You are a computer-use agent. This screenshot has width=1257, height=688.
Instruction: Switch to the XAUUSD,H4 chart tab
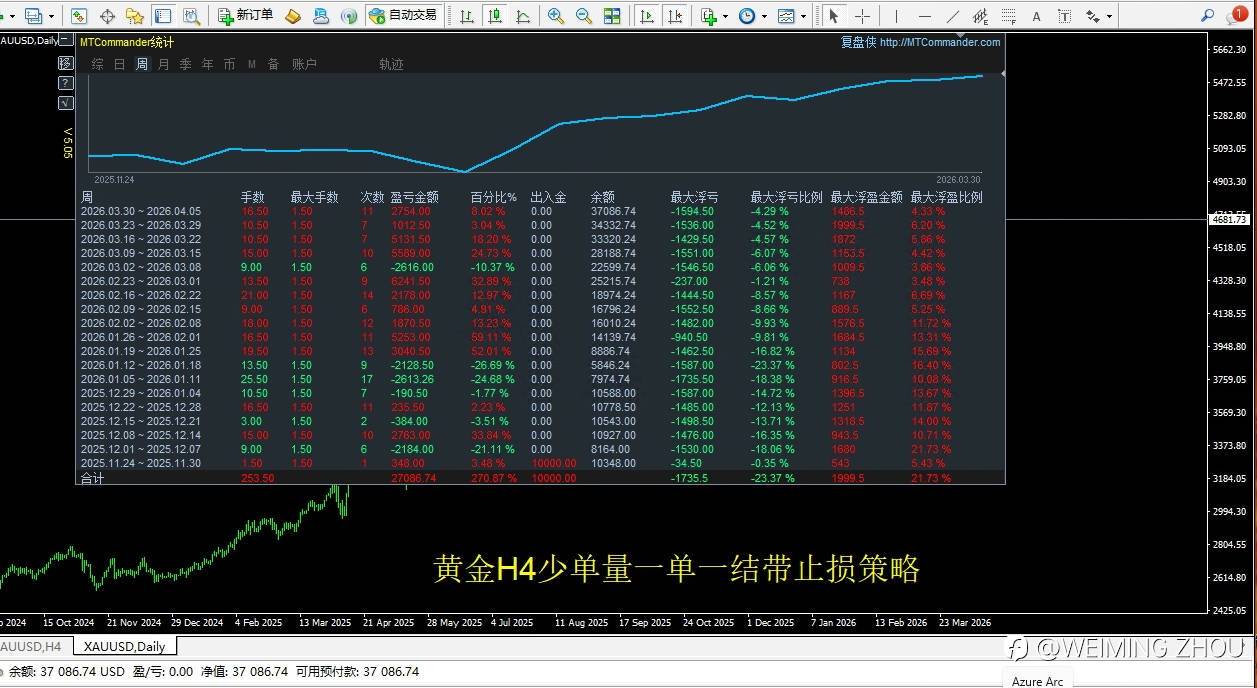point(31,646)
